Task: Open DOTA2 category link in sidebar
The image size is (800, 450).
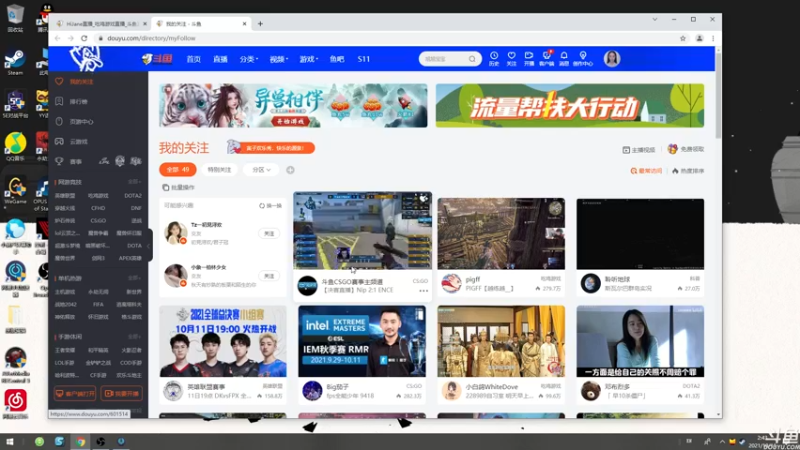Action: pyautogui.click(x=133, y=195)
